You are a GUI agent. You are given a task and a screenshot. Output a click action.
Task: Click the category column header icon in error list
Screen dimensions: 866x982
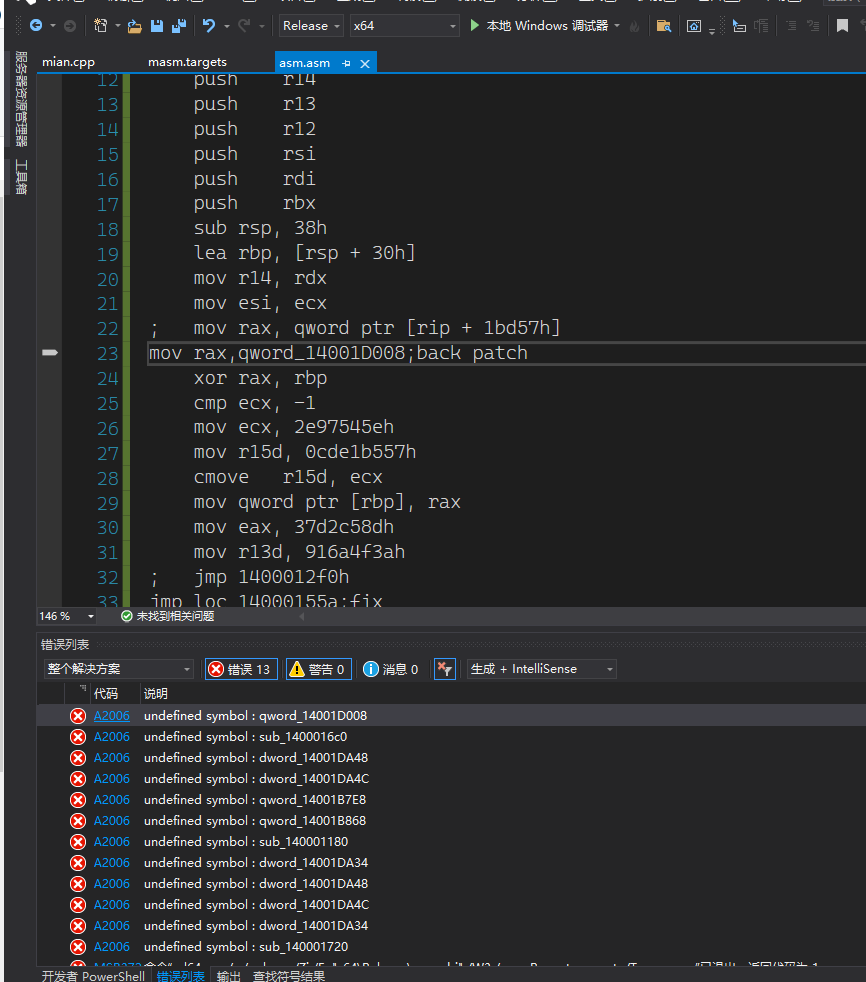point(82,689)
